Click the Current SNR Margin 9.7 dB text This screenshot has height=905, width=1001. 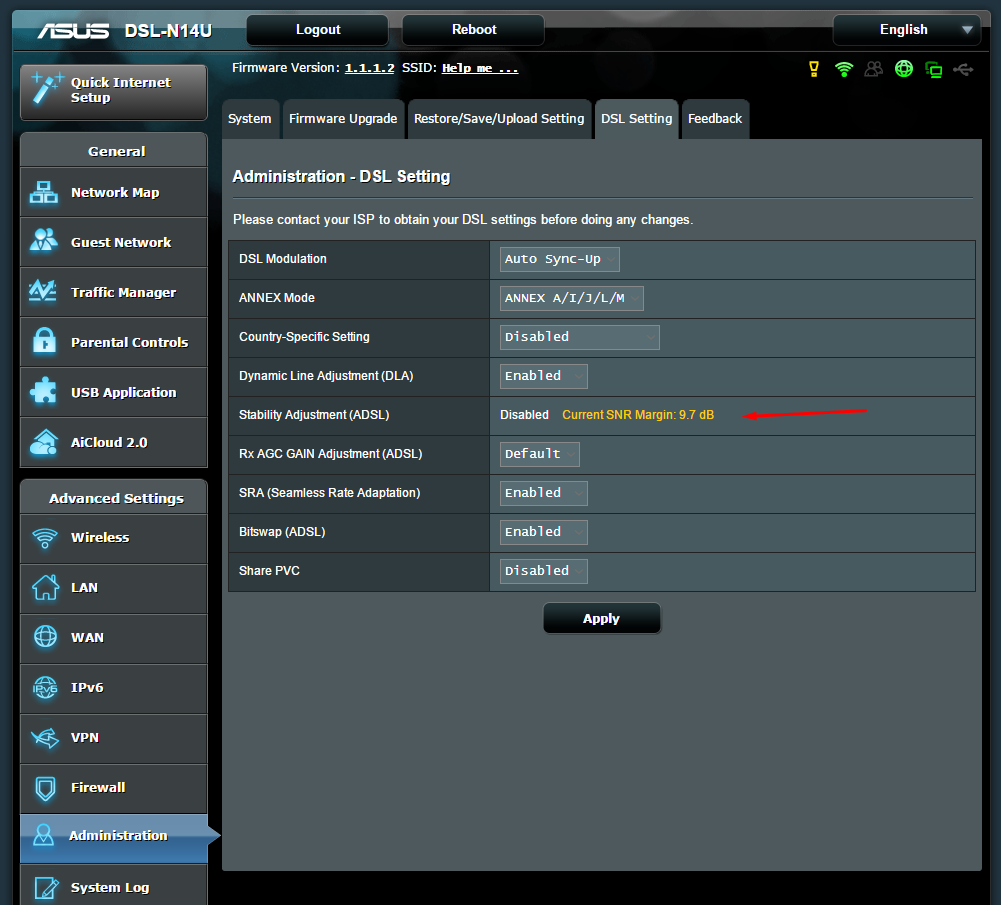click(638, 415)
